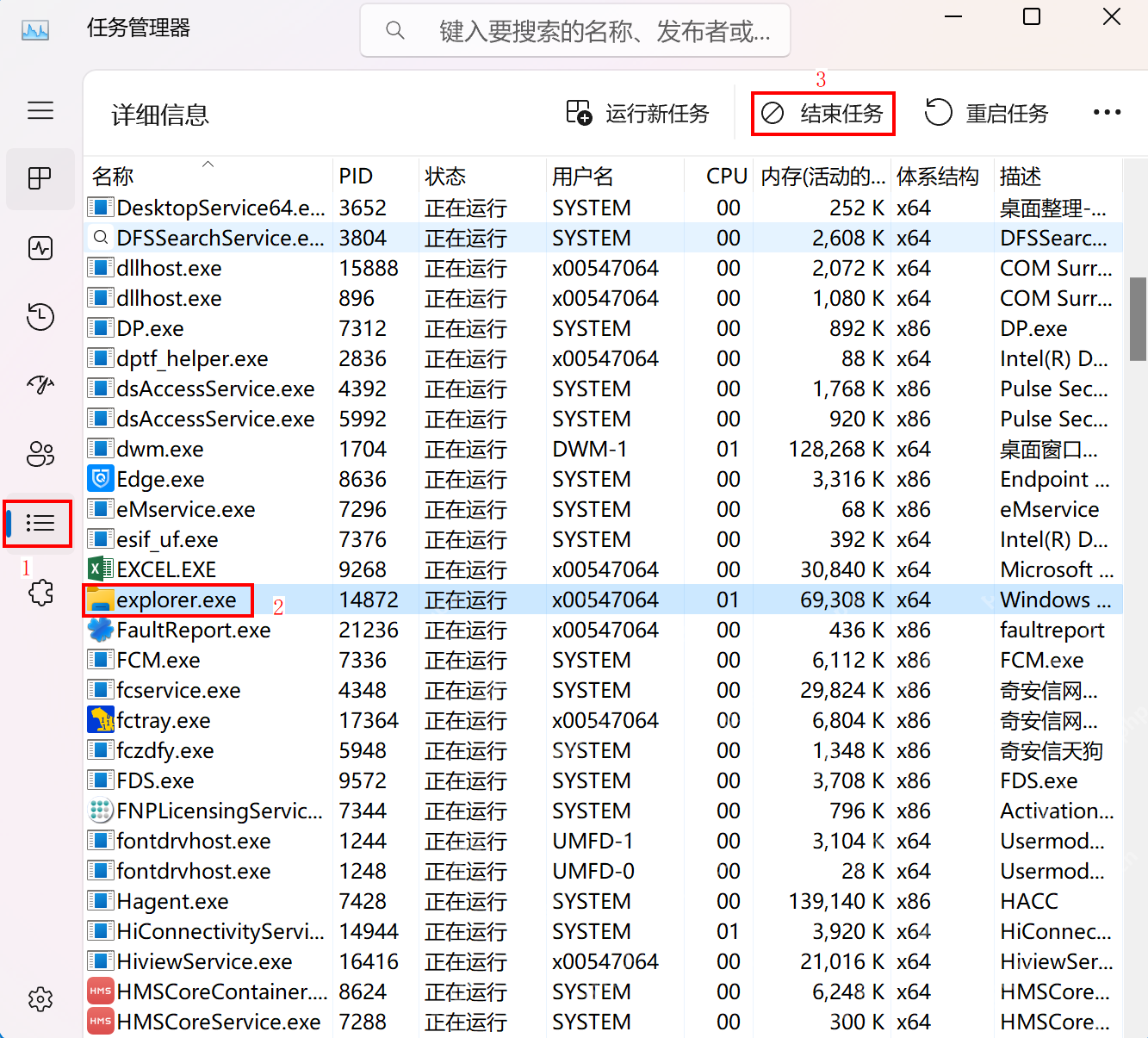
Task: Open the App history page in the sidebar
Action: [x=40, y=316]
